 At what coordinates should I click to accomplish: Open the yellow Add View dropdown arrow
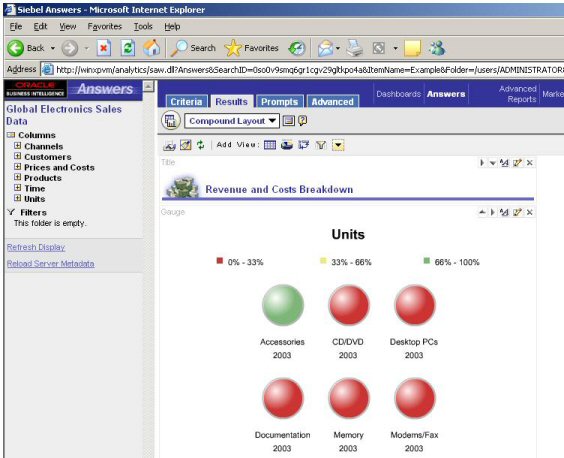(338, 145)
